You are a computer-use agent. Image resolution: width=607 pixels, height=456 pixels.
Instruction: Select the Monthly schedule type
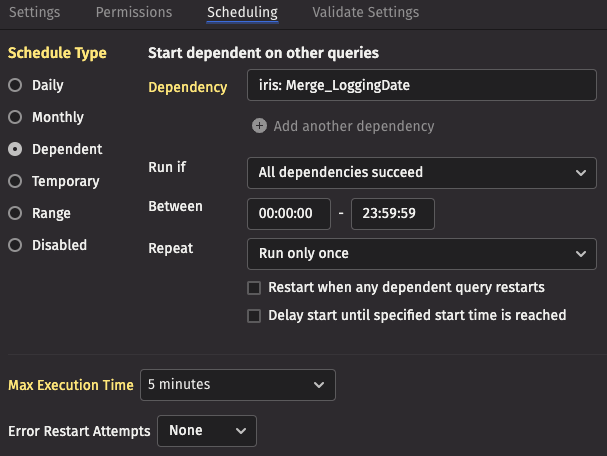tap(15, 118)
